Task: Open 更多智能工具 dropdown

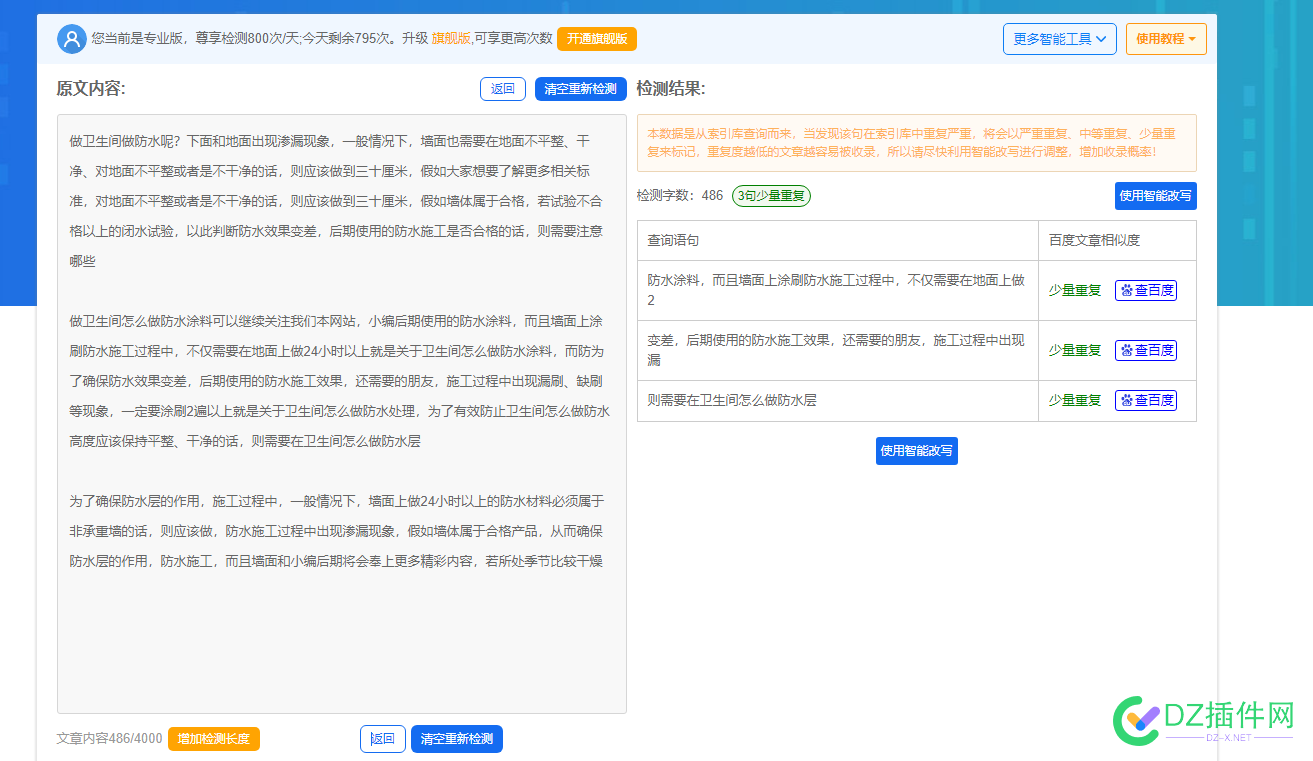Action: pos(1060,39)
